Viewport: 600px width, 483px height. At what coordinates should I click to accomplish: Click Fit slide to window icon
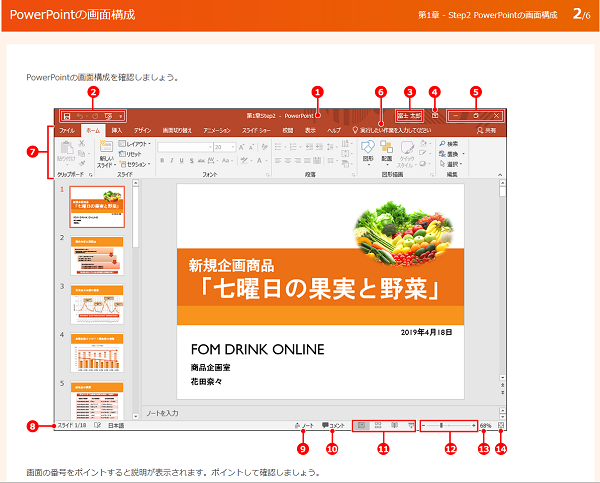(501, 425)
